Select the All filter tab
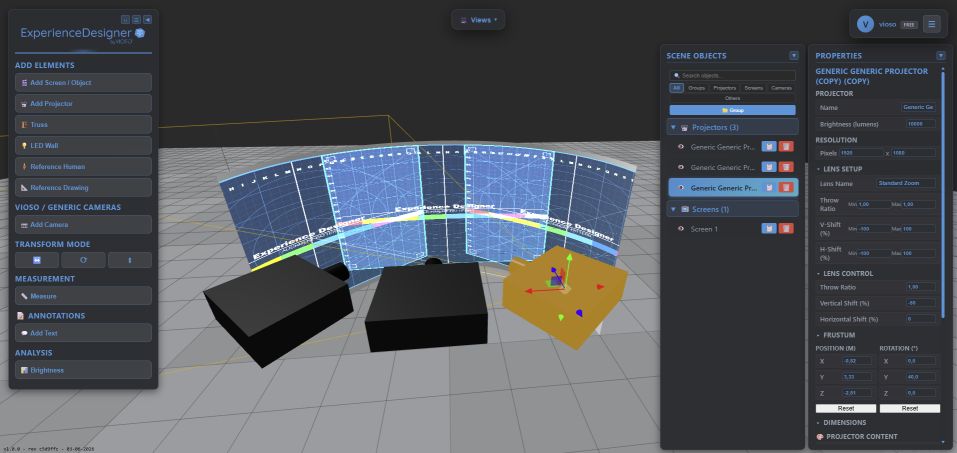 tap(676, 88)
